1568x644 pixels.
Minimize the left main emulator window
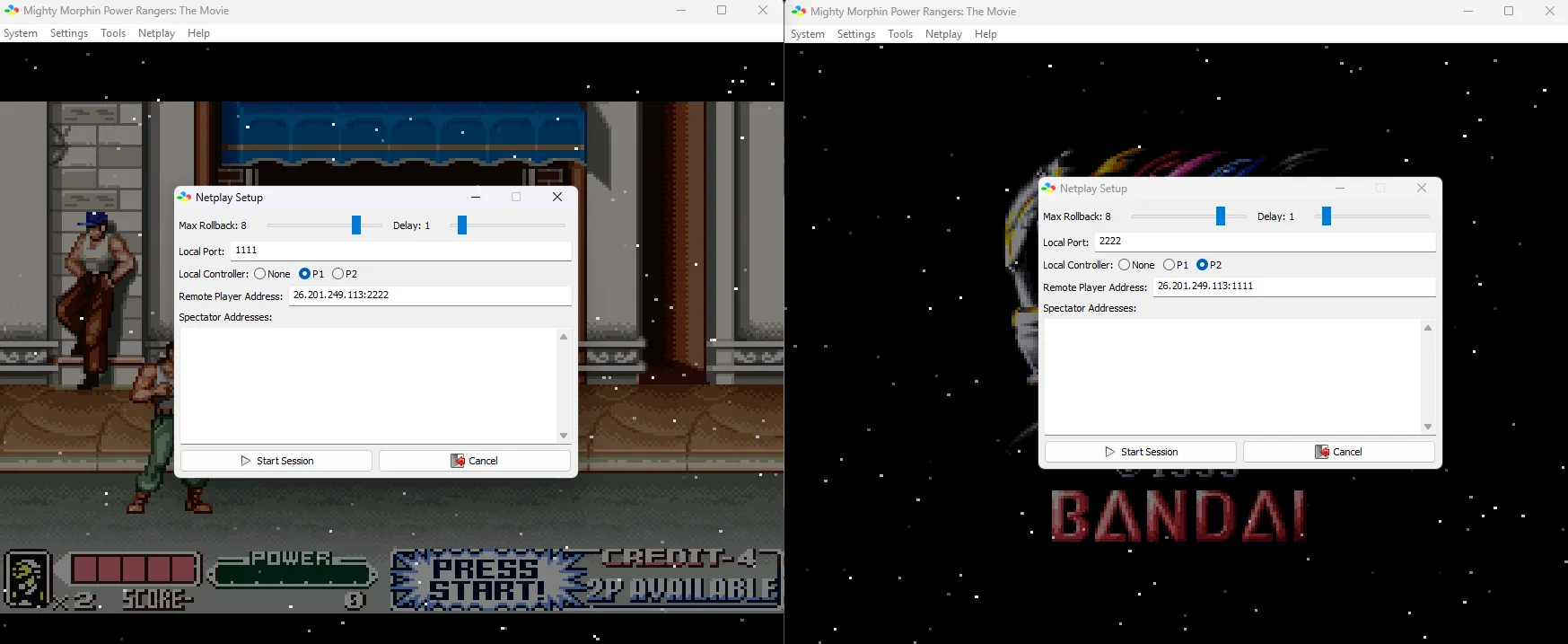pyautogui.click(x=681, y=11)
